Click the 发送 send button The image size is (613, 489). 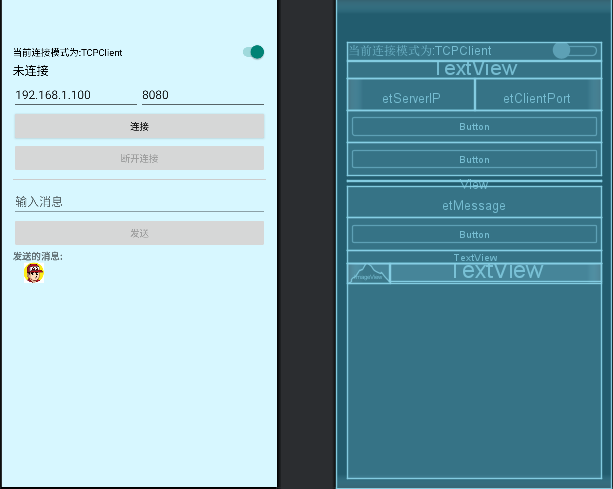tap(139, 233)
